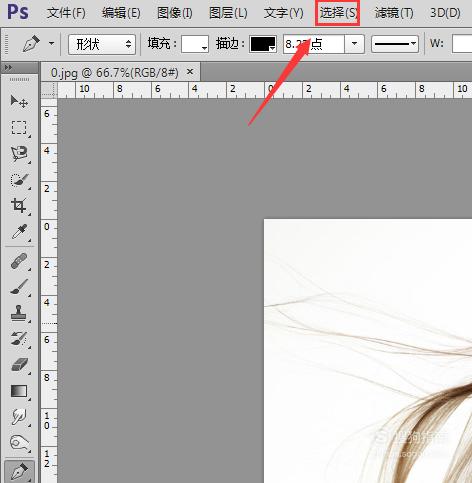The width and height of the screenshot is (472, 483).
Task: Open the 选择(S) menu
Action: click(x=338, y=13)
